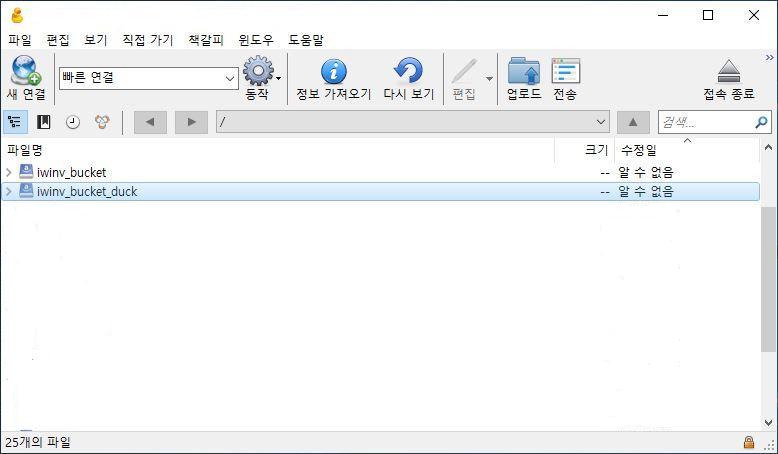Open the path dropdown showing /
Image resolution: width=778 pixels, height=454 pixels.
[x=600, y=122]
